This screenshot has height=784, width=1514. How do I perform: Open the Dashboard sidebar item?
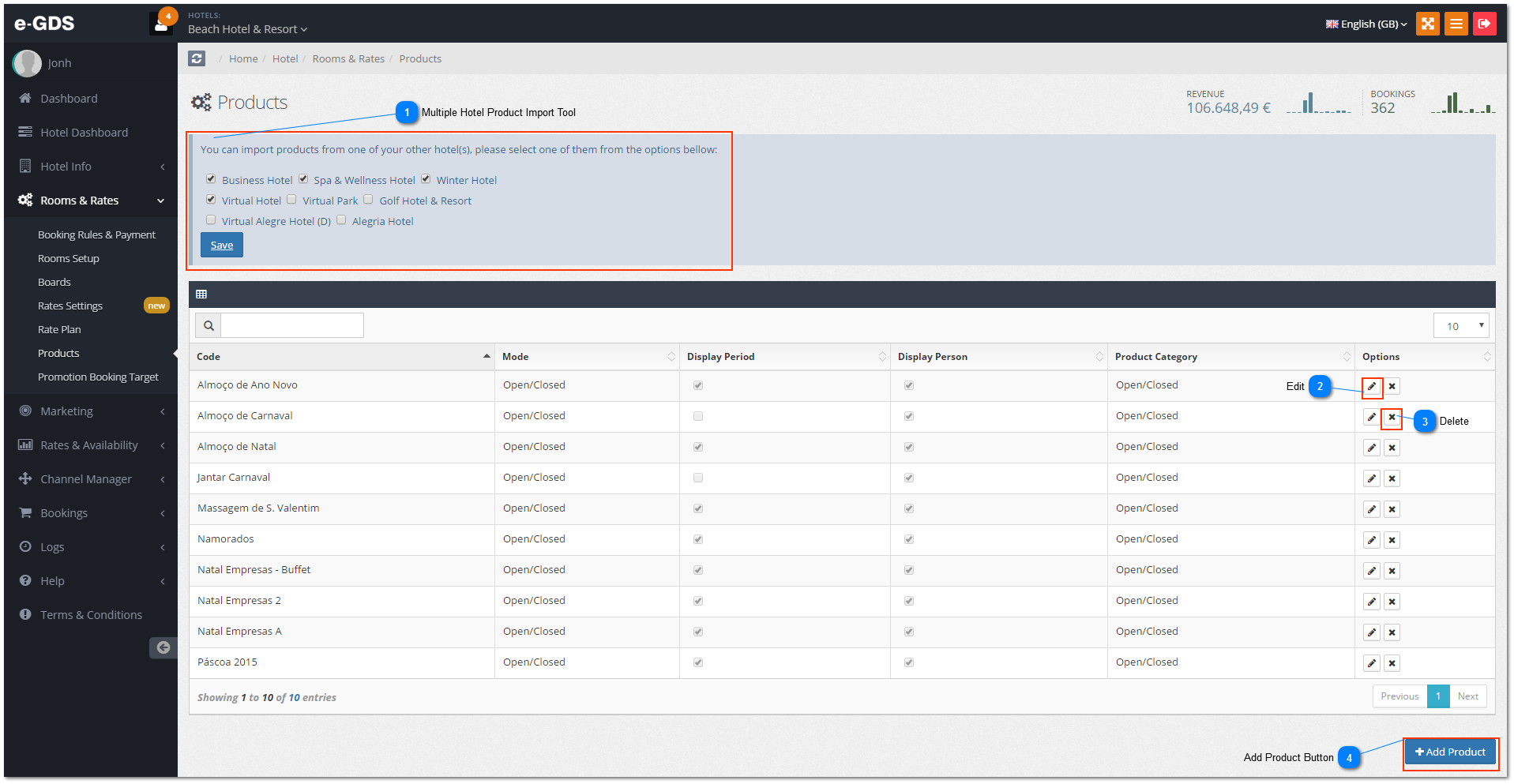coord(91,99)
